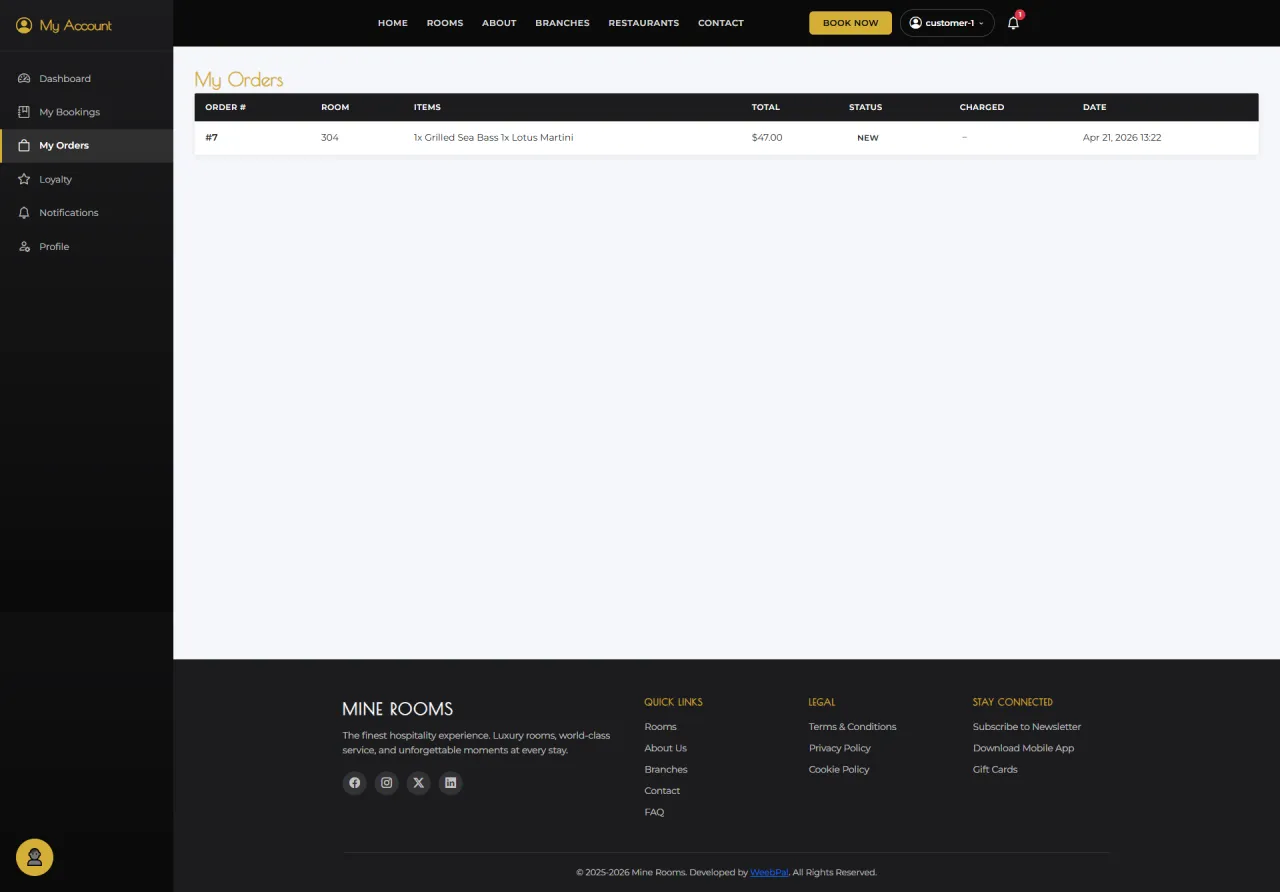Click the $47.00 total cell

click(x=767, y=138)
